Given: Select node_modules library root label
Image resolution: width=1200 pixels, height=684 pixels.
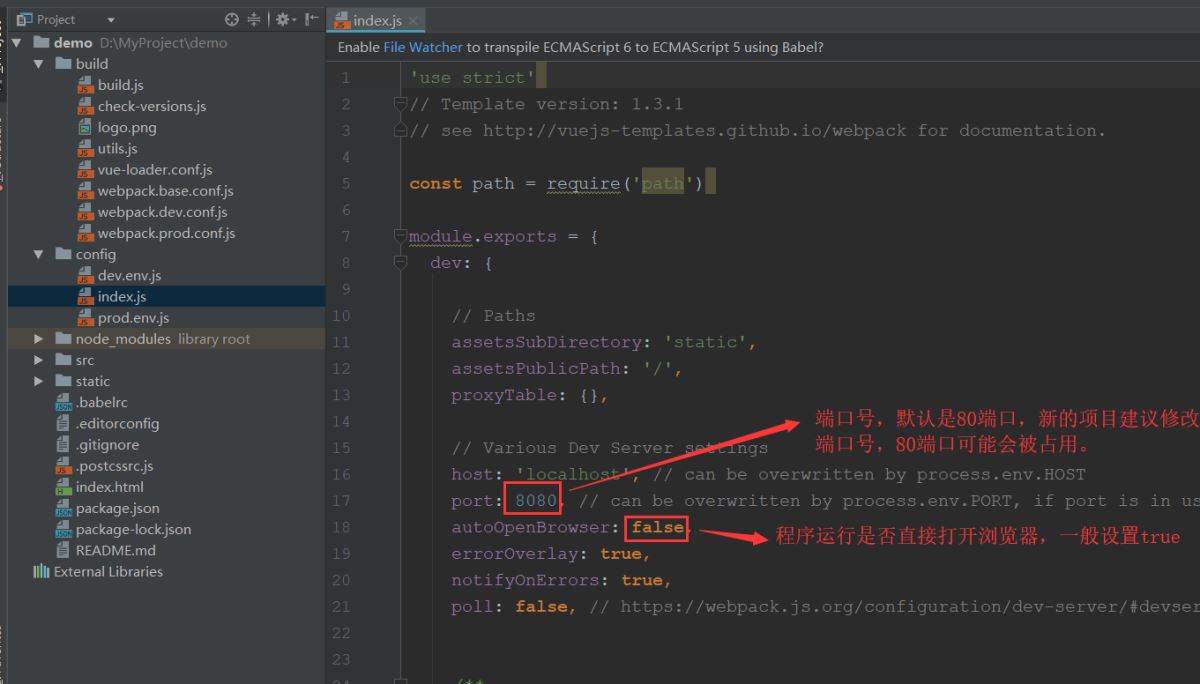Looking at the screenshot, I should [x=163, y=339].
